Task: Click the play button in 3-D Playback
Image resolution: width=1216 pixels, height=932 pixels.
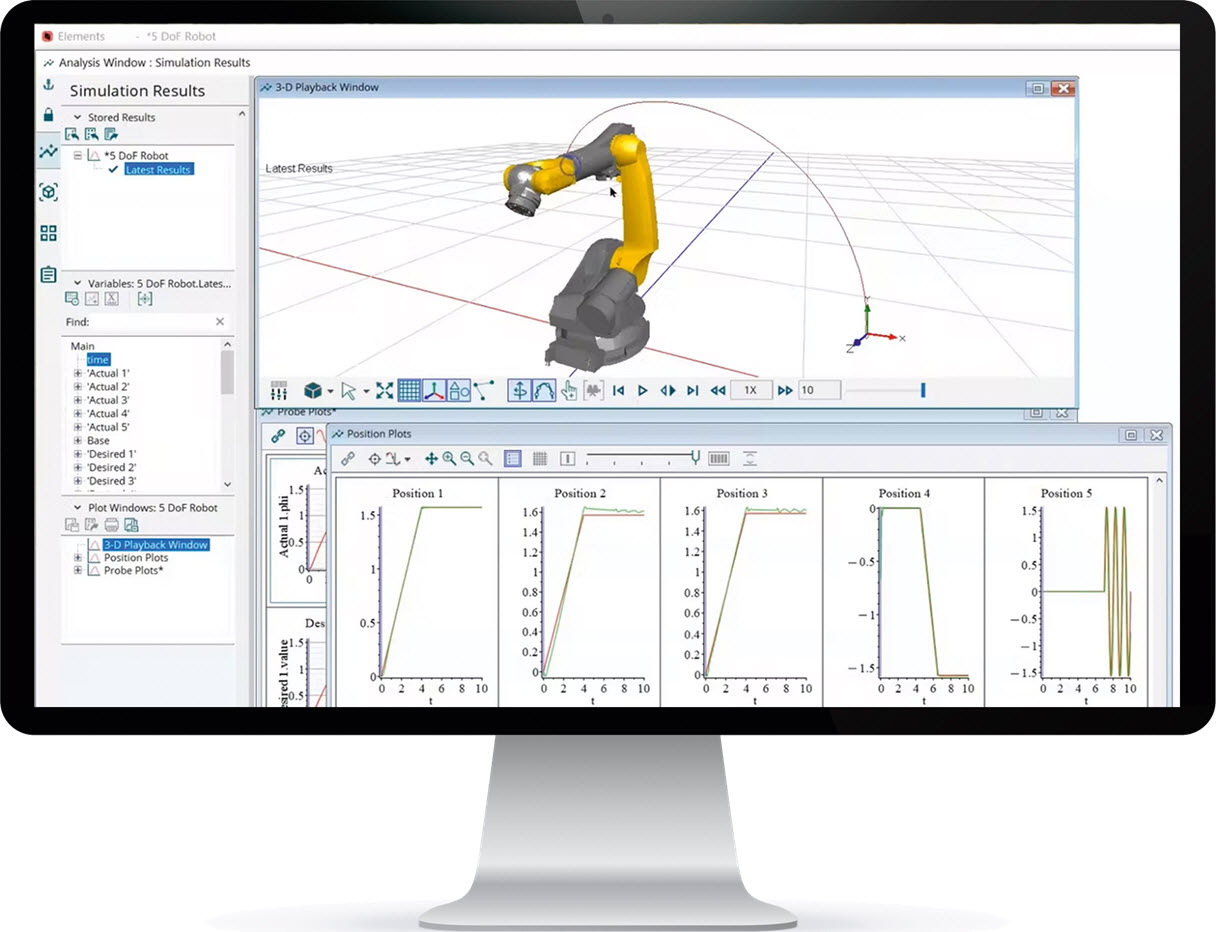Action: click(643, 391)
